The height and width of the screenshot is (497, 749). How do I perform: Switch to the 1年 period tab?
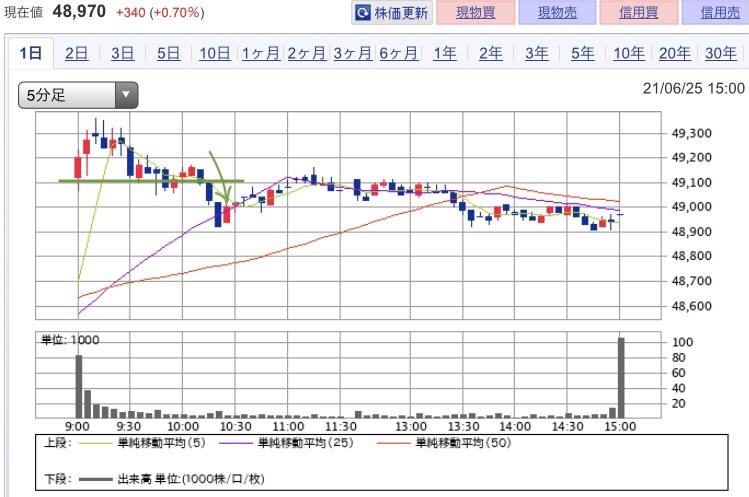pos(445,53)
